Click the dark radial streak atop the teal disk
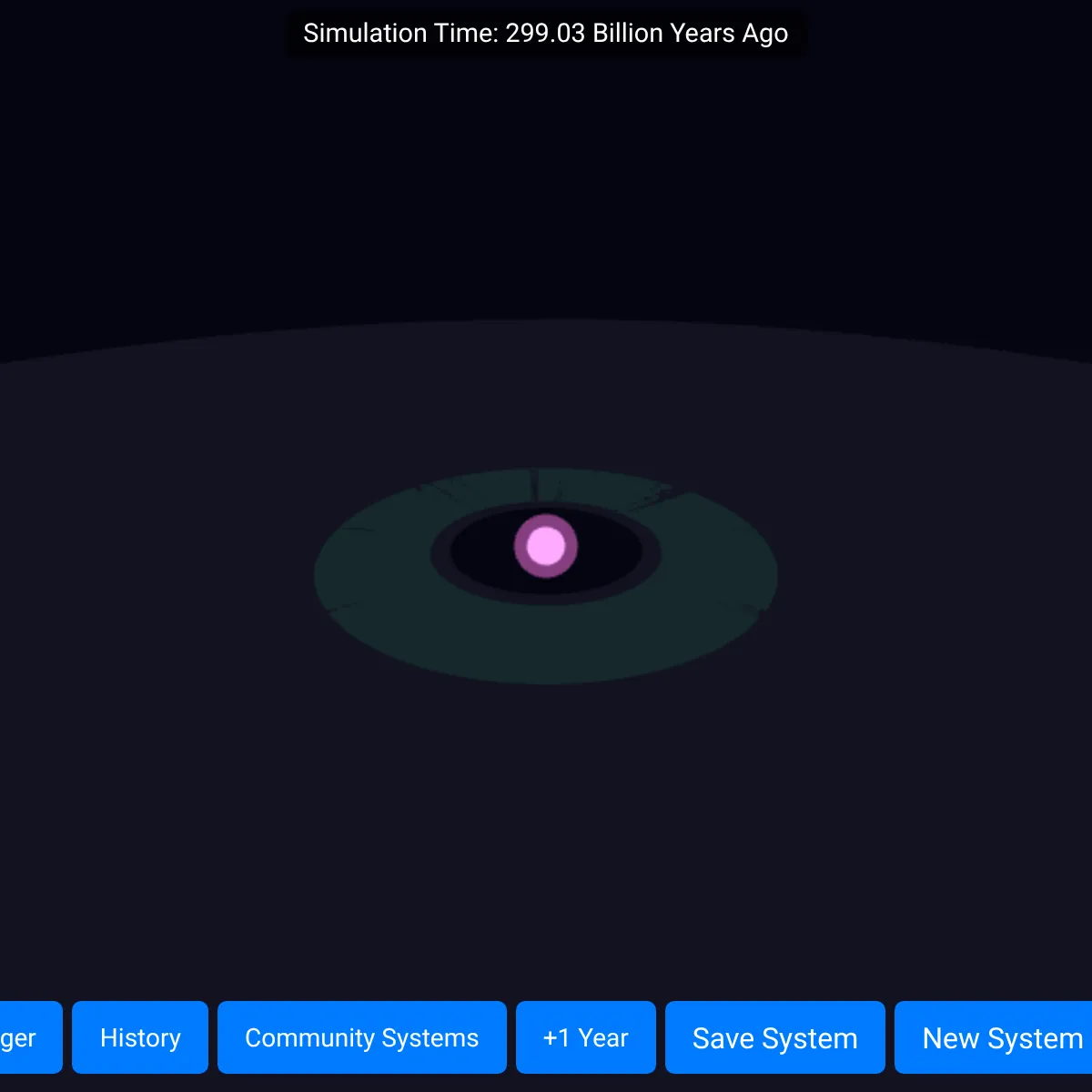This screenshot has width=1092, height=1092. pyautogui.click(x=537, y=483)
